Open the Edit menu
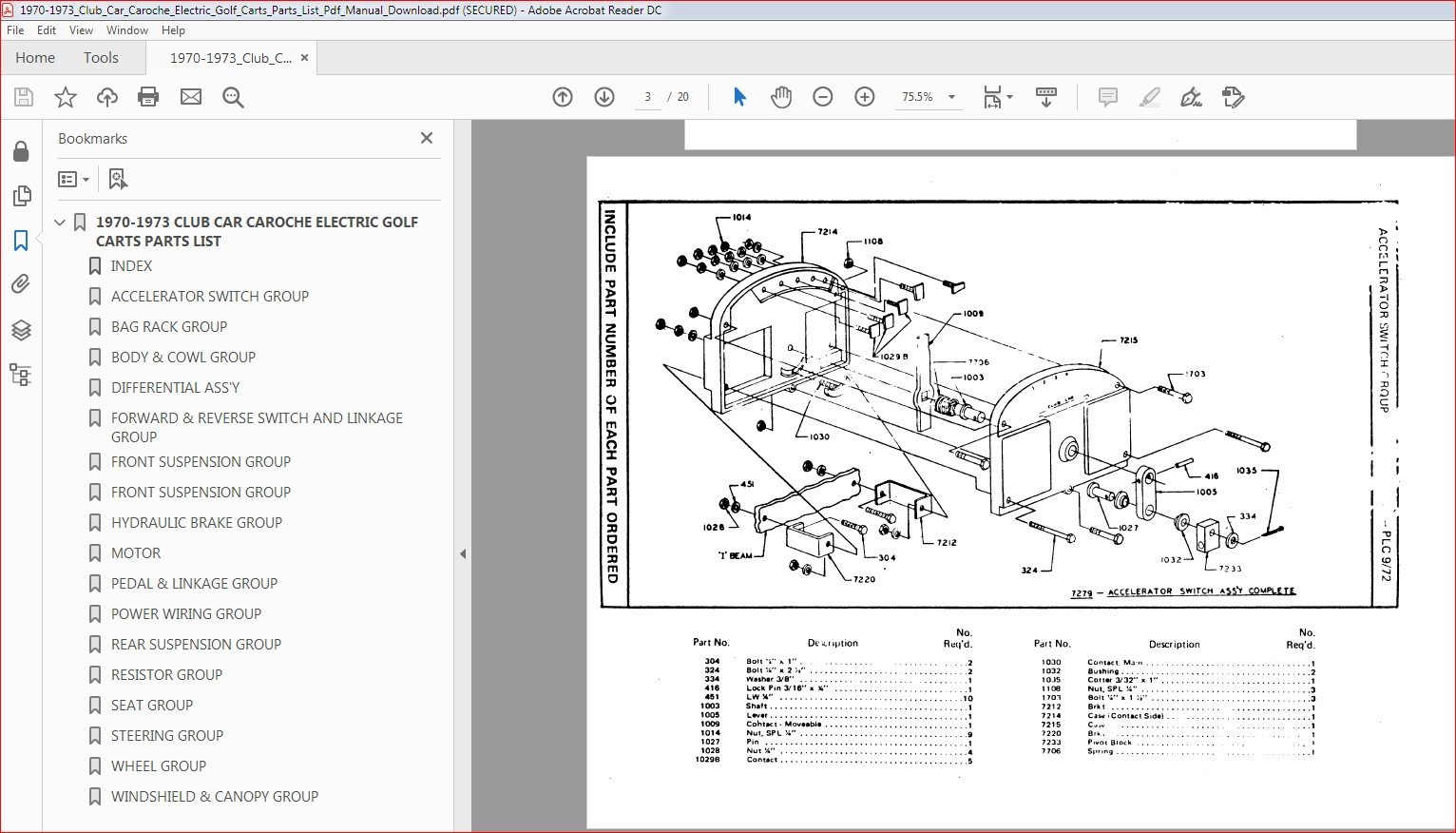 [47, 30]
